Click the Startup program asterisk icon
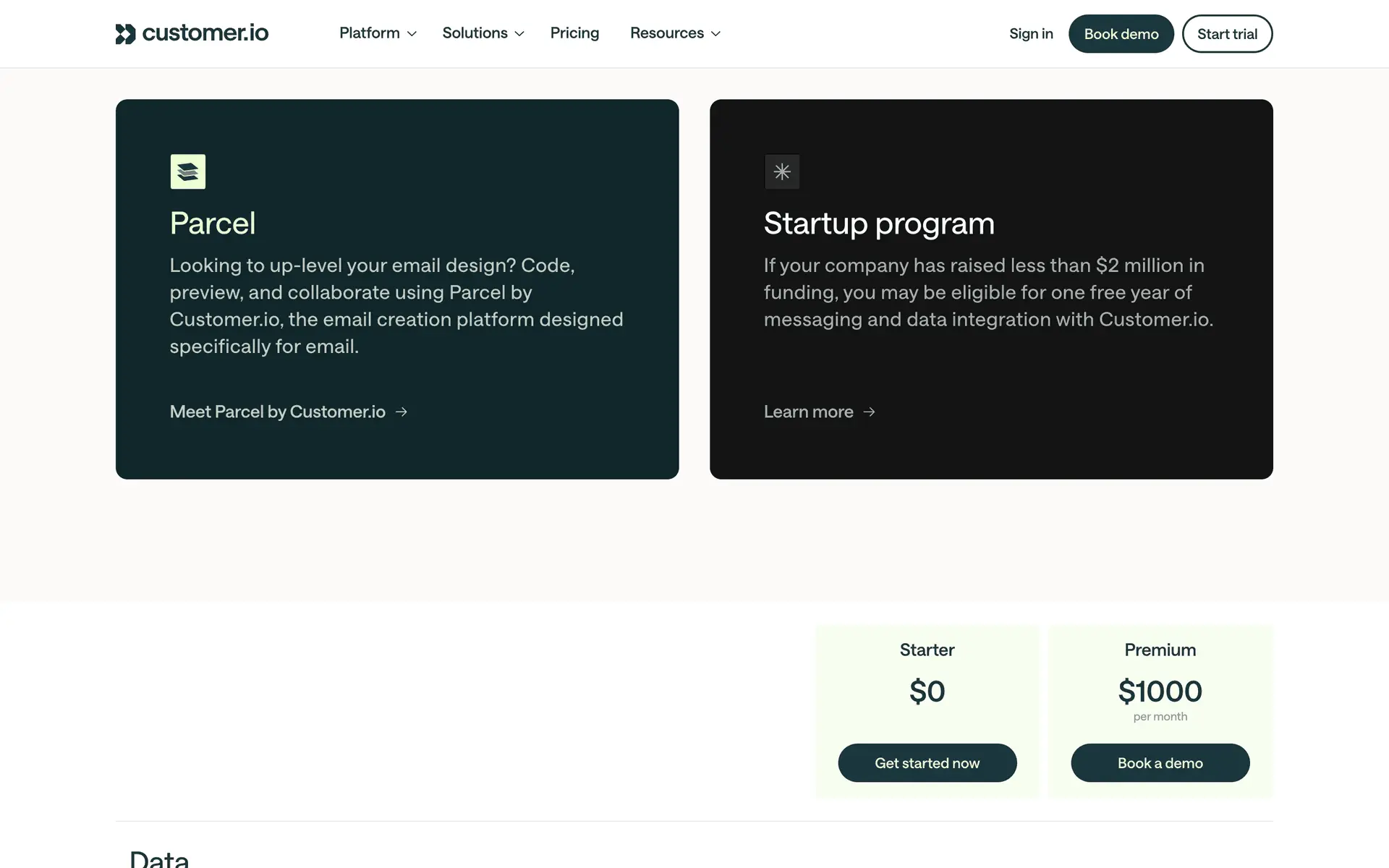Image resolution: width=1389 pixels, height=868 pixels. 782,171
